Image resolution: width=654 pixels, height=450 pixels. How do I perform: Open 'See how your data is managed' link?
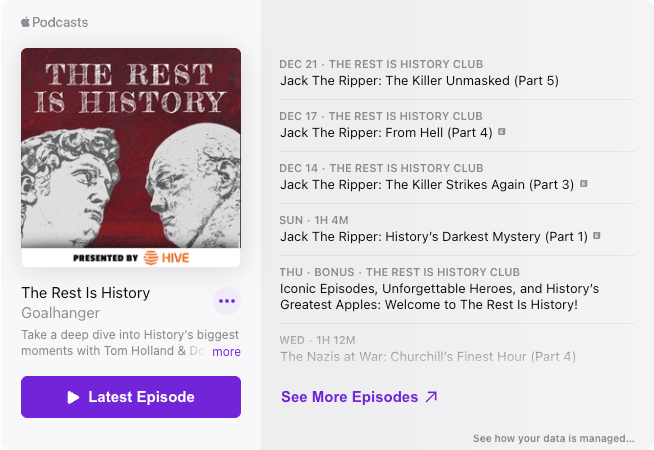[553, 438]
